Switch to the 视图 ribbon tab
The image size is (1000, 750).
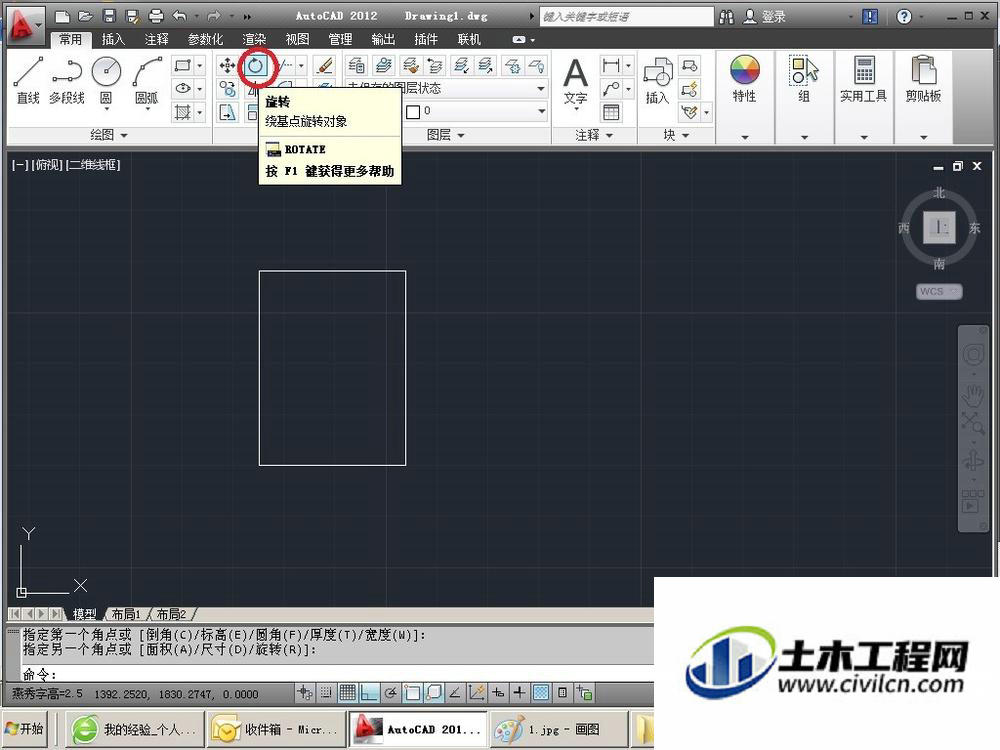297,40
